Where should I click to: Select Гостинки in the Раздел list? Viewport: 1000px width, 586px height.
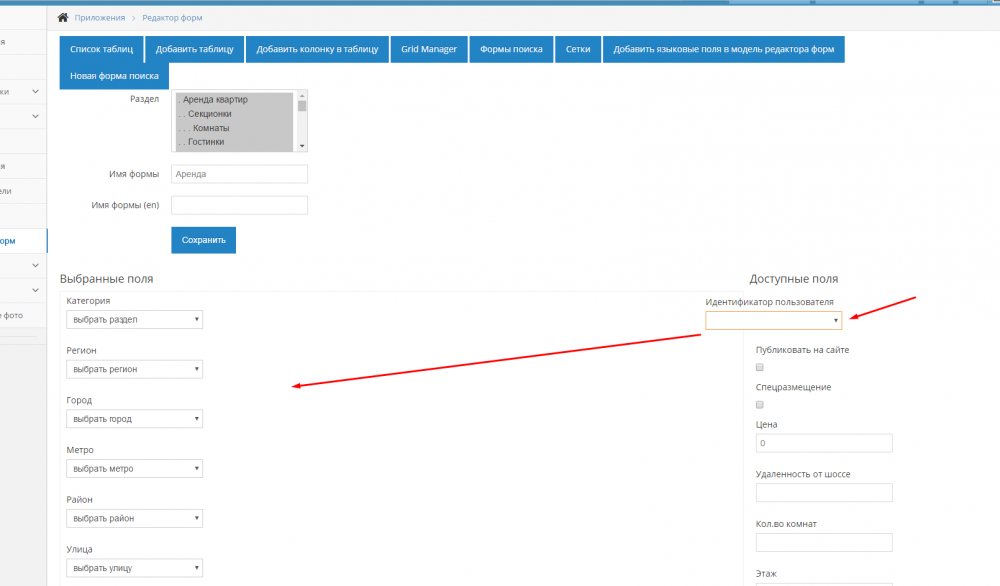pos(233,142)
